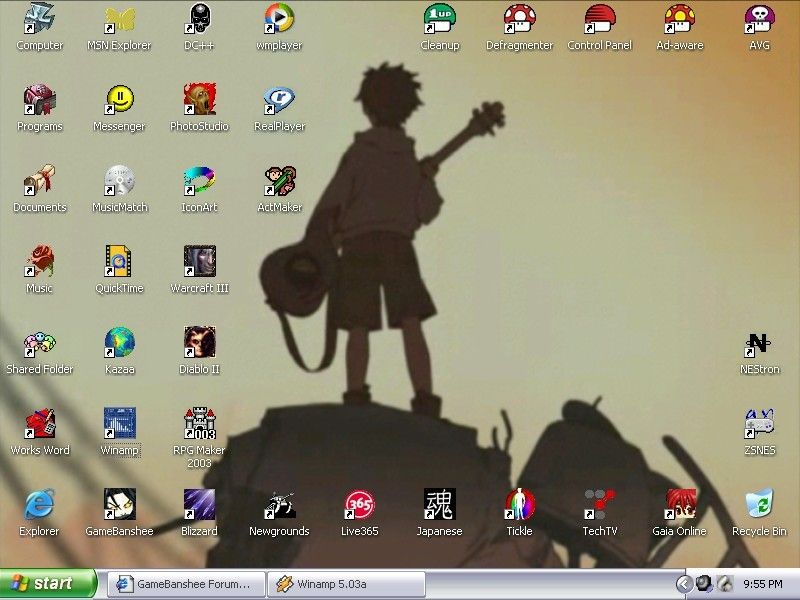Viewport: 800px width, 600px height.
Task: Launch Messenger smiley icon
Action: coord(119,99)
